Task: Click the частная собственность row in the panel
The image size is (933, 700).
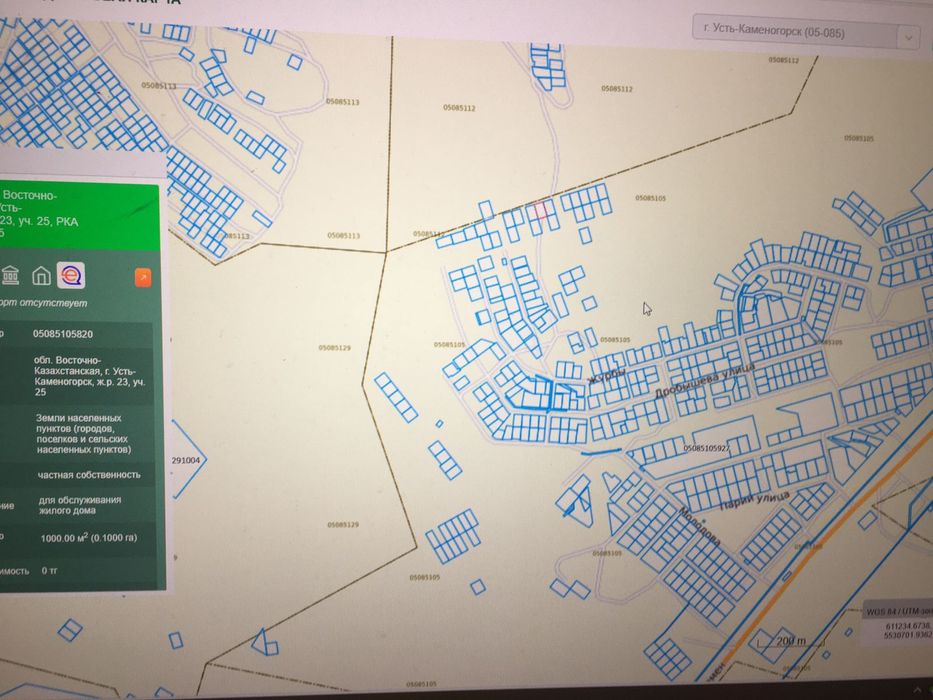Action: click(x=77, y=474)
